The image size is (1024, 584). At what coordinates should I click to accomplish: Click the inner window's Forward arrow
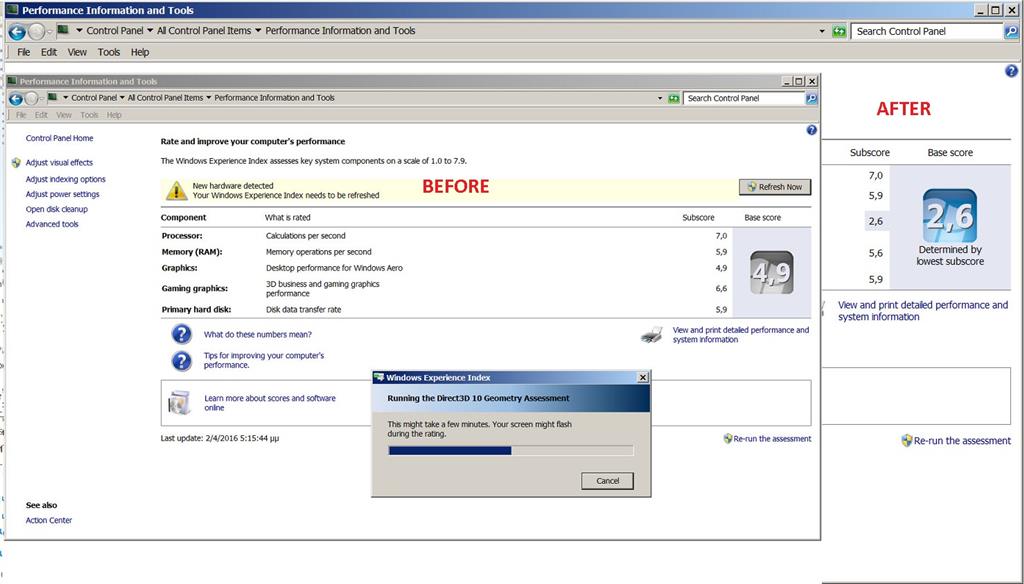[31, 99]
